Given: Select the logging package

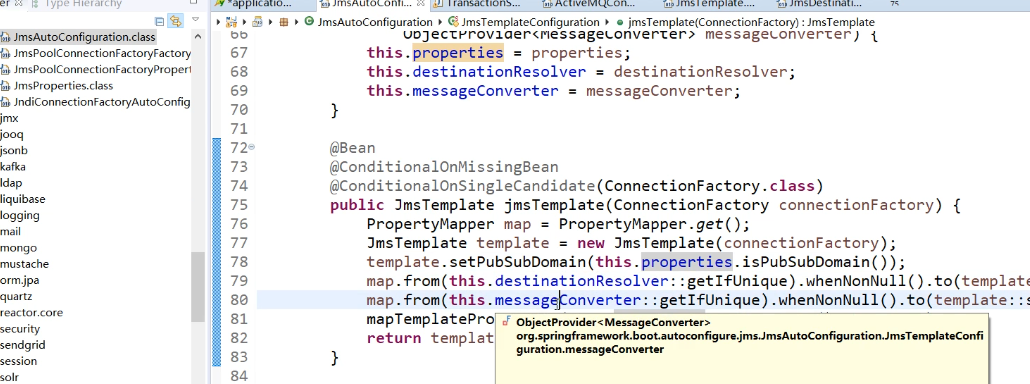Looking at the screenshot, I should (20, 215).
